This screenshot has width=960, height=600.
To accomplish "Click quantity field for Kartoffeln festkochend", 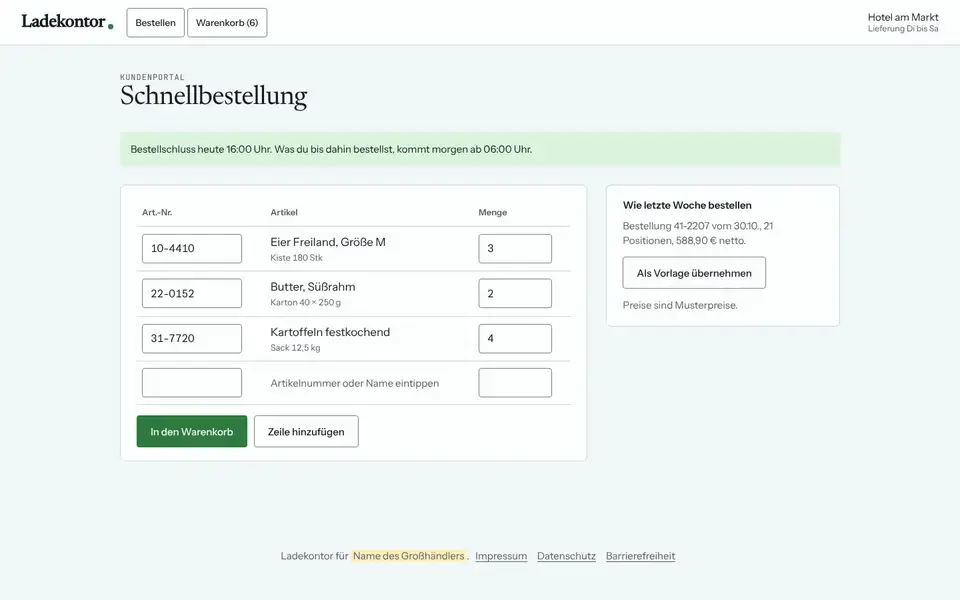I will [515, 339].
